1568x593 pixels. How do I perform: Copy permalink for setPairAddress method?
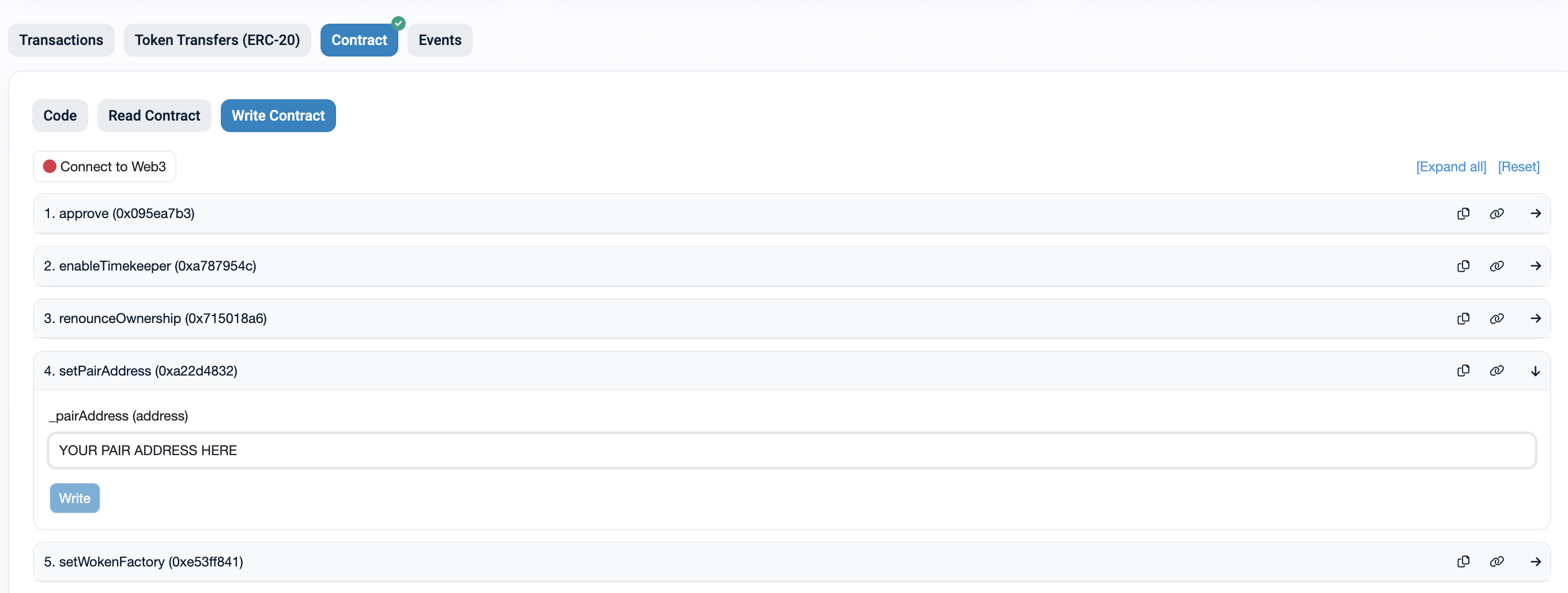pyautogui.click(x=1497, y=371)
